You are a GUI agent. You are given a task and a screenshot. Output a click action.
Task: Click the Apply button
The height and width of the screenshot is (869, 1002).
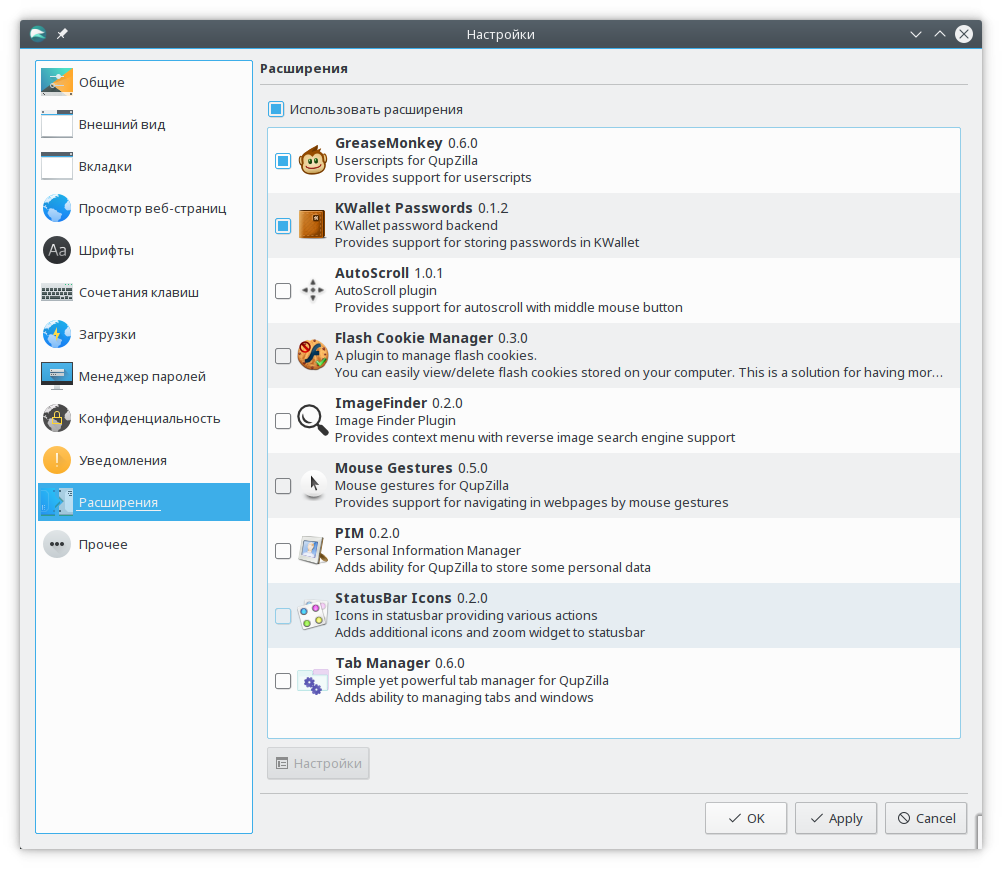point(836,819)
